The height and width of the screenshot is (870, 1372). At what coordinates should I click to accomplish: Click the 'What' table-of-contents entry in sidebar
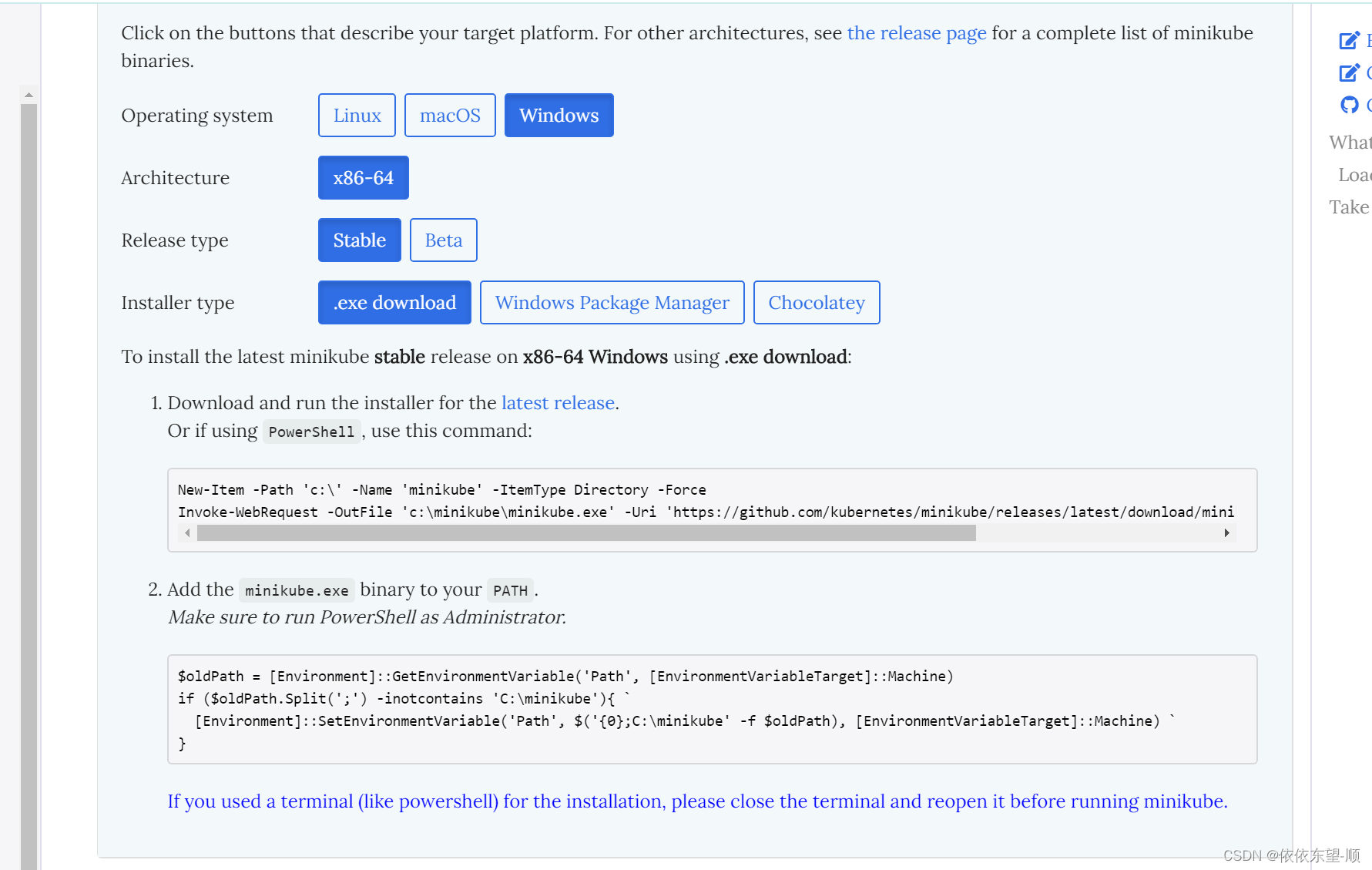pyautogui.click(x=1350, y=143)
